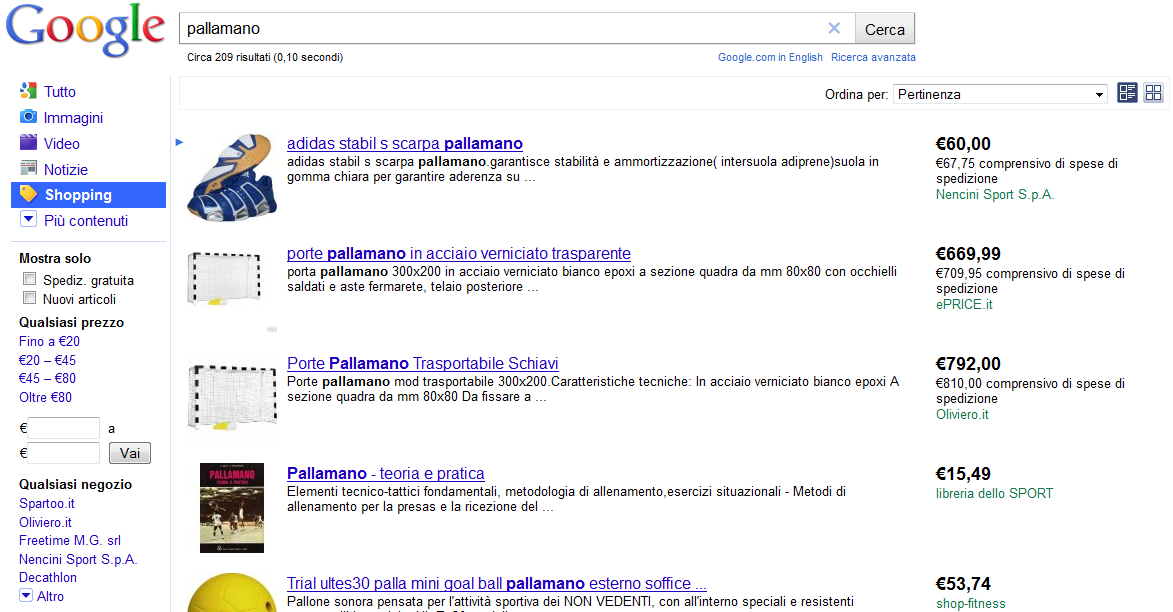1173x612 pixels.
Task: Select the Tutto sidebar item
Action: point(59,92)
